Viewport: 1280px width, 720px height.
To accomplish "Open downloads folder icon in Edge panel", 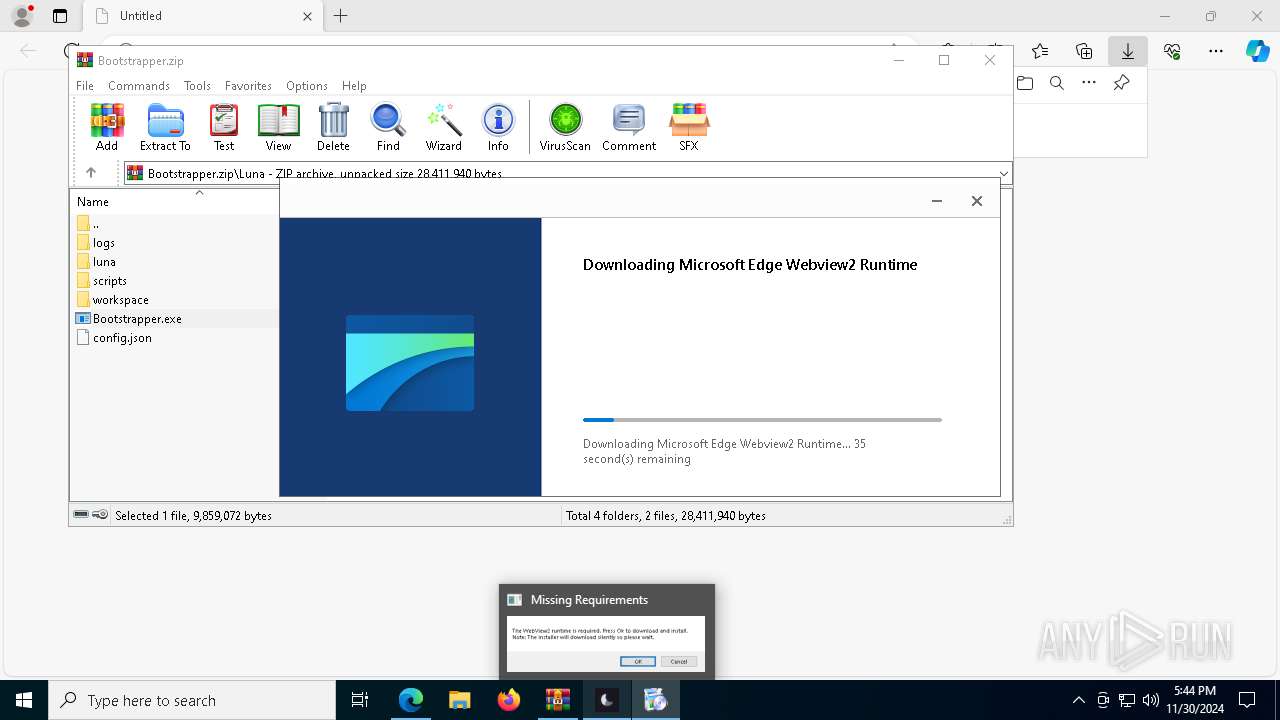I will [x=1025, y=83].
